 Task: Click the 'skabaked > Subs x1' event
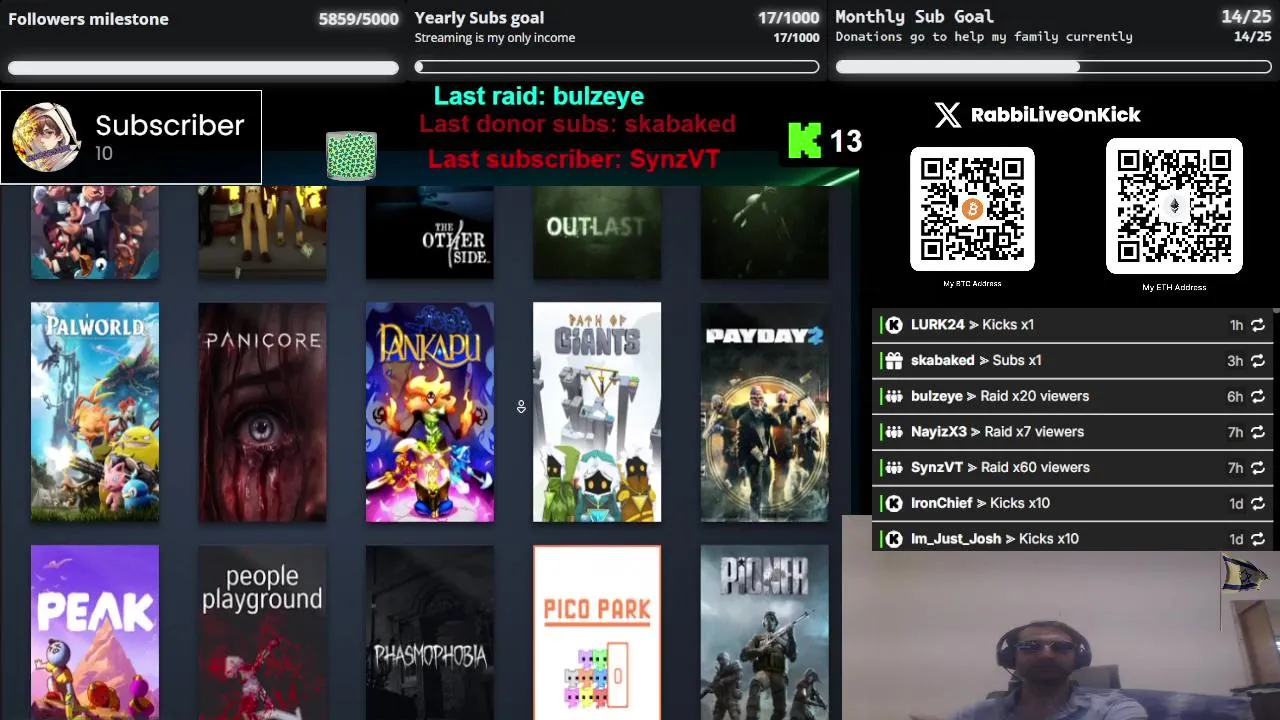[x=1074, y=361]
